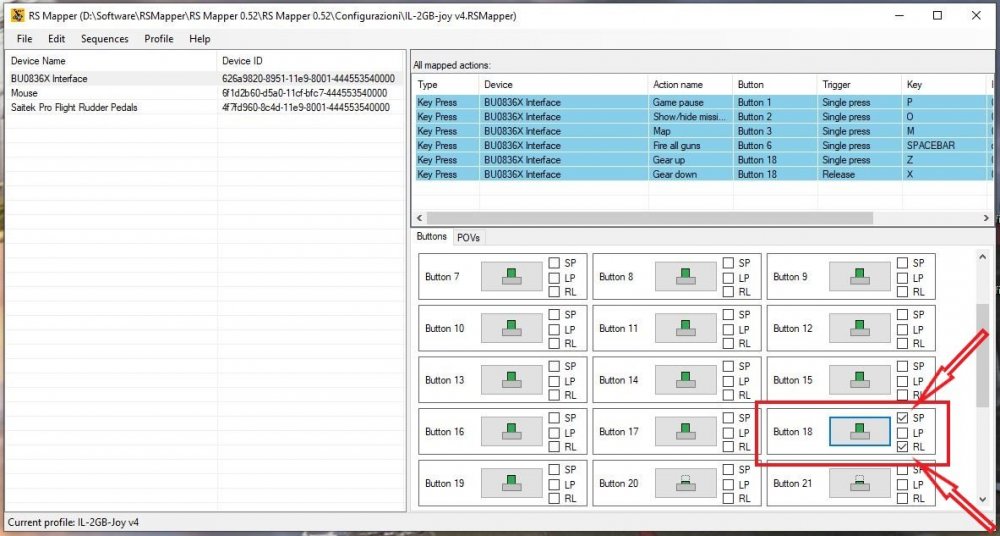
Task: Open the Sequences menu
Action: (x=104, y=39)
